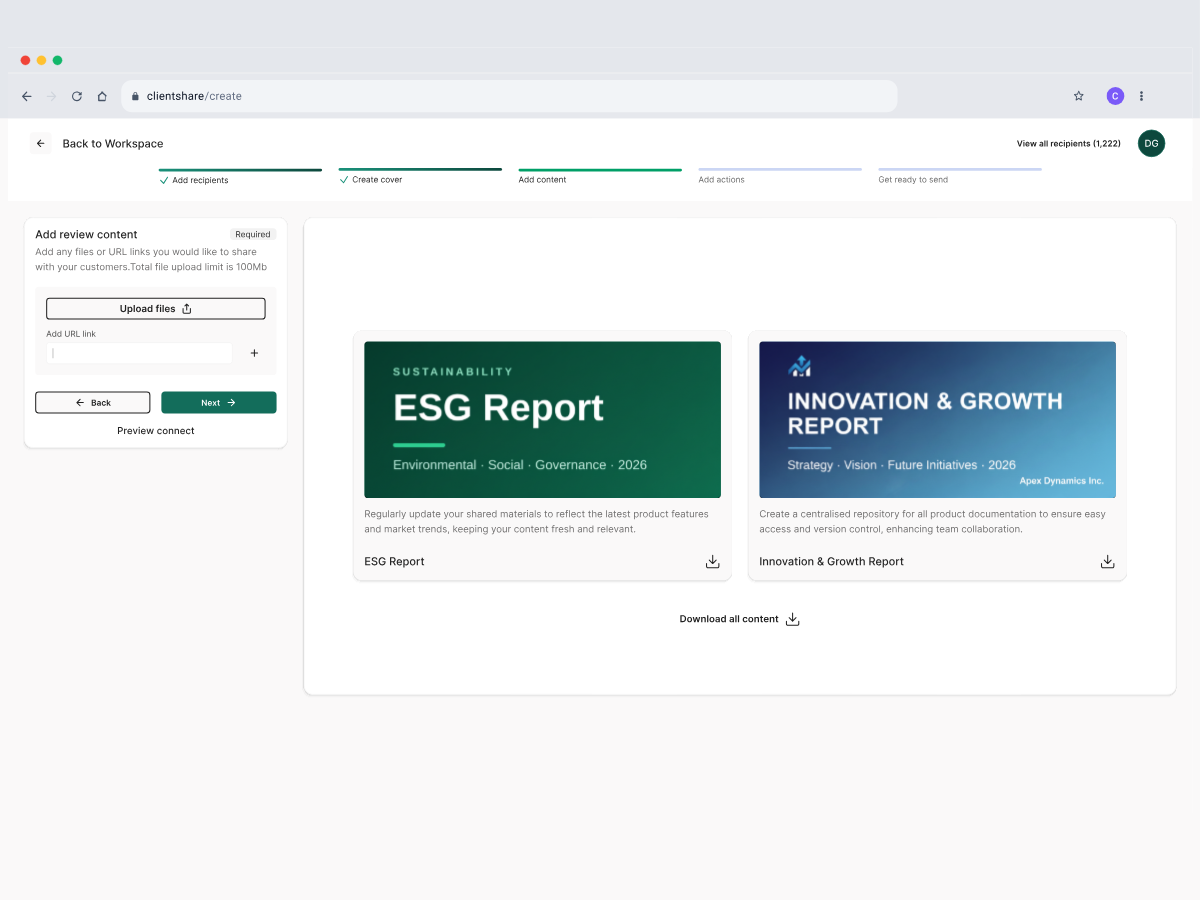Click the ESG Report title under the card
The height and width of the screenshot is (900, 1200).
tap(394, 562)
